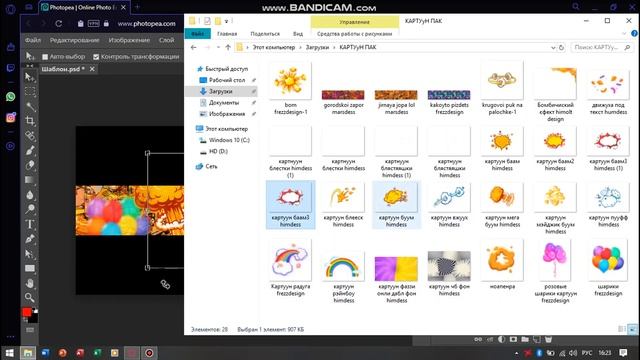Select the Move tool in Photopea toolbar
Image resolution: width=640 pixels, height=360 pixels.
click(x=29, y=77)
